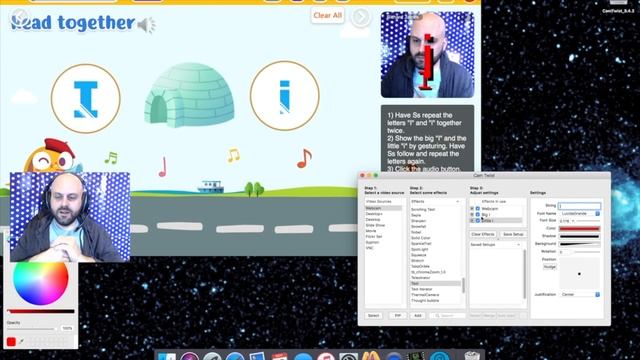Click the teacher webcam thumbnail at top right
640x360 pixels.
(x=427, y=54)
